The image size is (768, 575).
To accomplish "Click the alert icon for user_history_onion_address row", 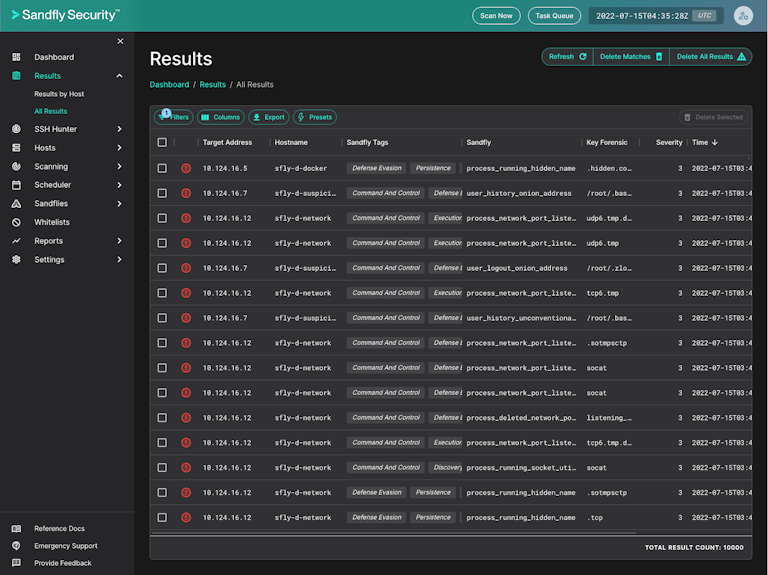I will pyautogui.click(x=186, y=193).
